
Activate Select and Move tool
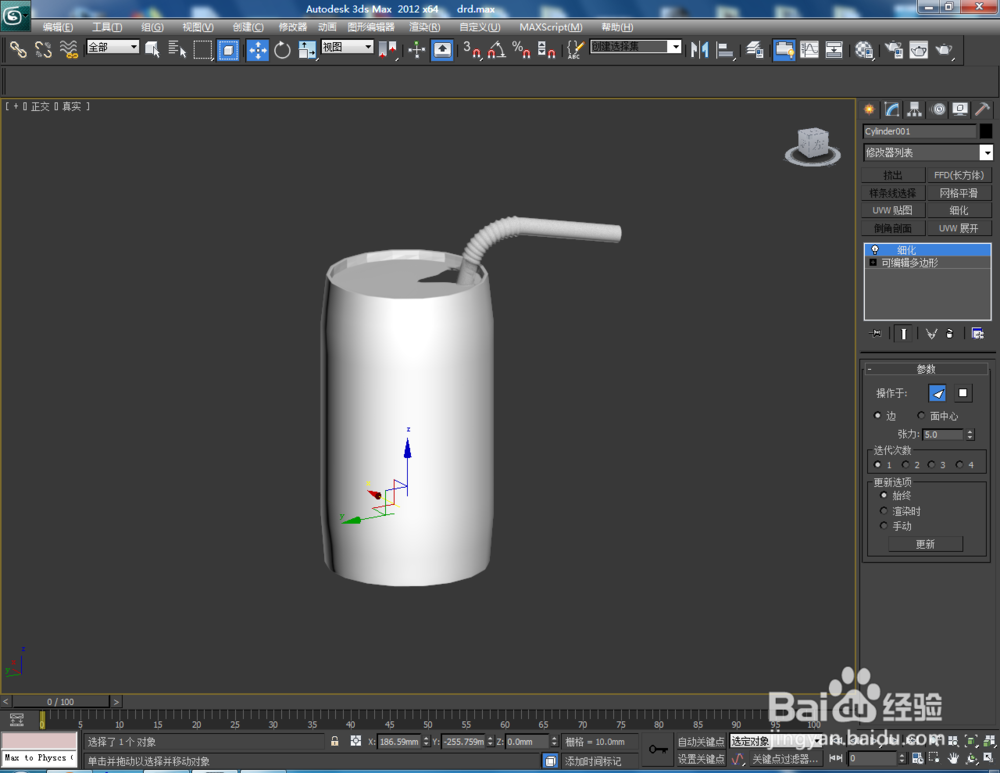(257, 50)
